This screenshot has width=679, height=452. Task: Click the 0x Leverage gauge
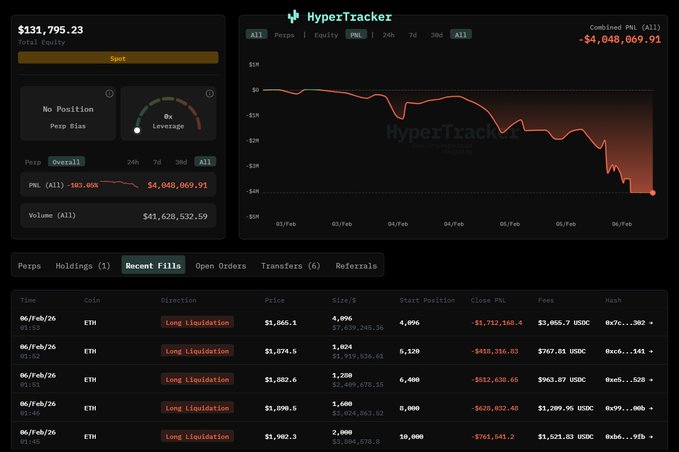[x=168, y=115]
